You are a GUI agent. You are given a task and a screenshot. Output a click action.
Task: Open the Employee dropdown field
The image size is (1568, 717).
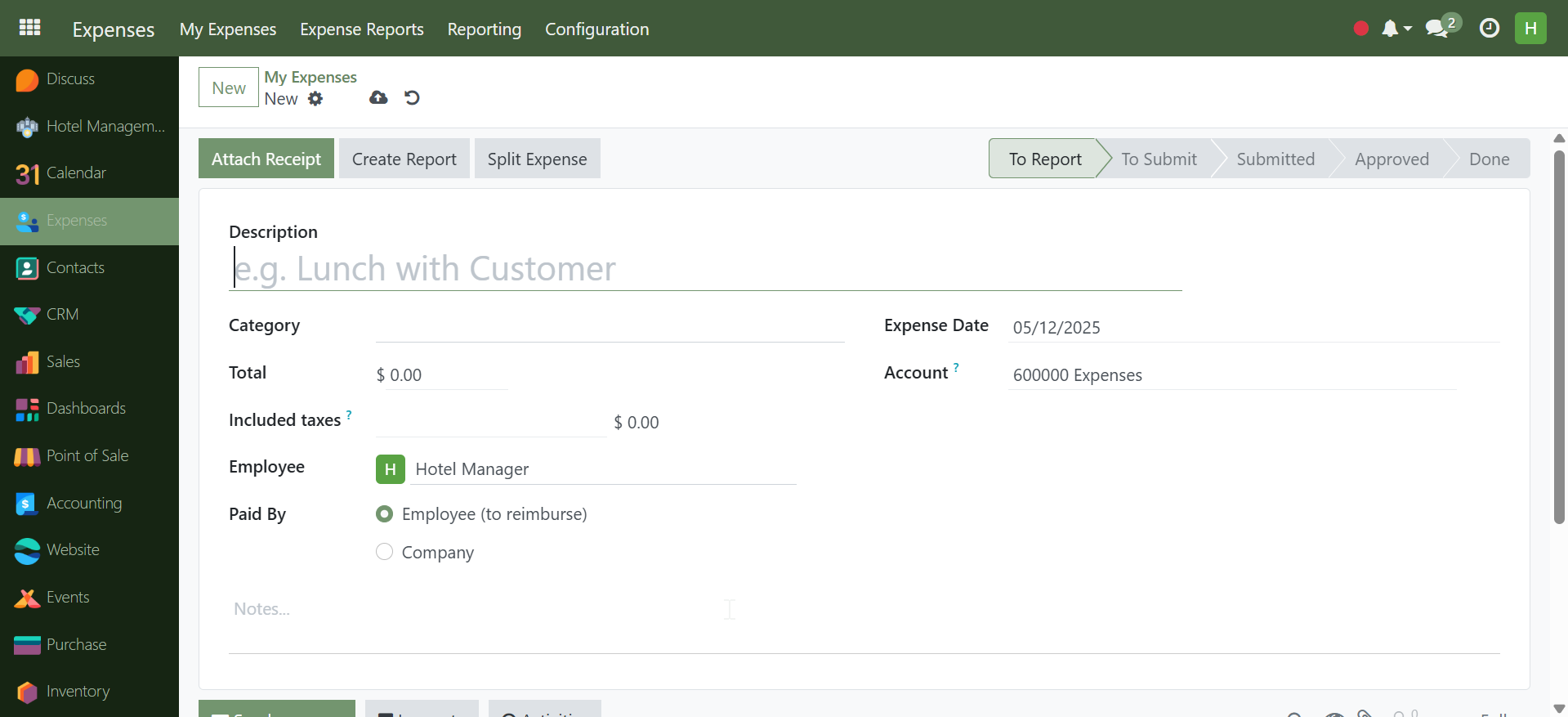click(603, 469)
